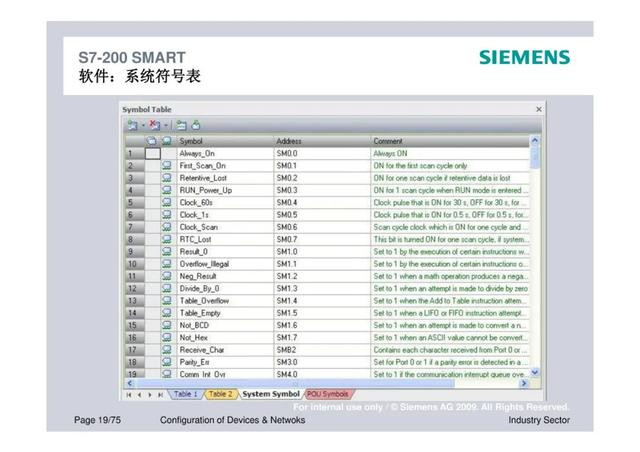
Task: Click the horizontal scrollbar left arrow
Action: [130, 383]
